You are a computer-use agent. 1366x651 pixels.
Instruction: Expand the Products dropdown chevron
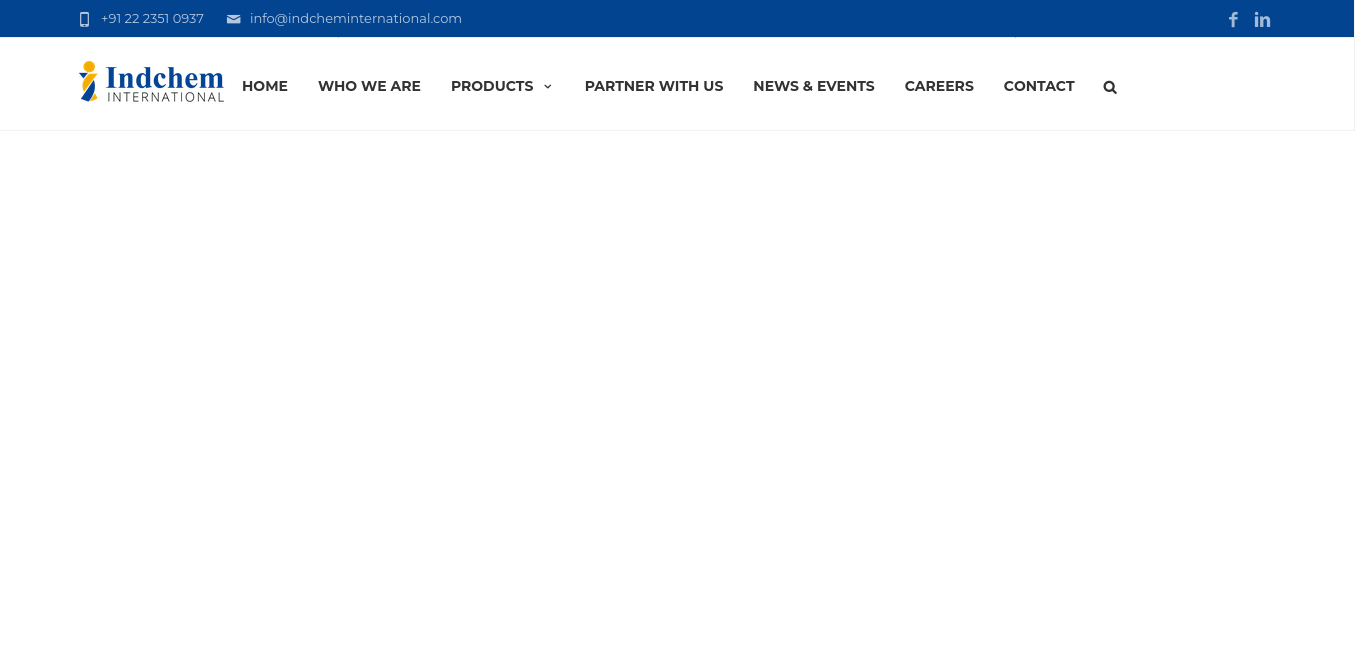click(x=548, y=87)
